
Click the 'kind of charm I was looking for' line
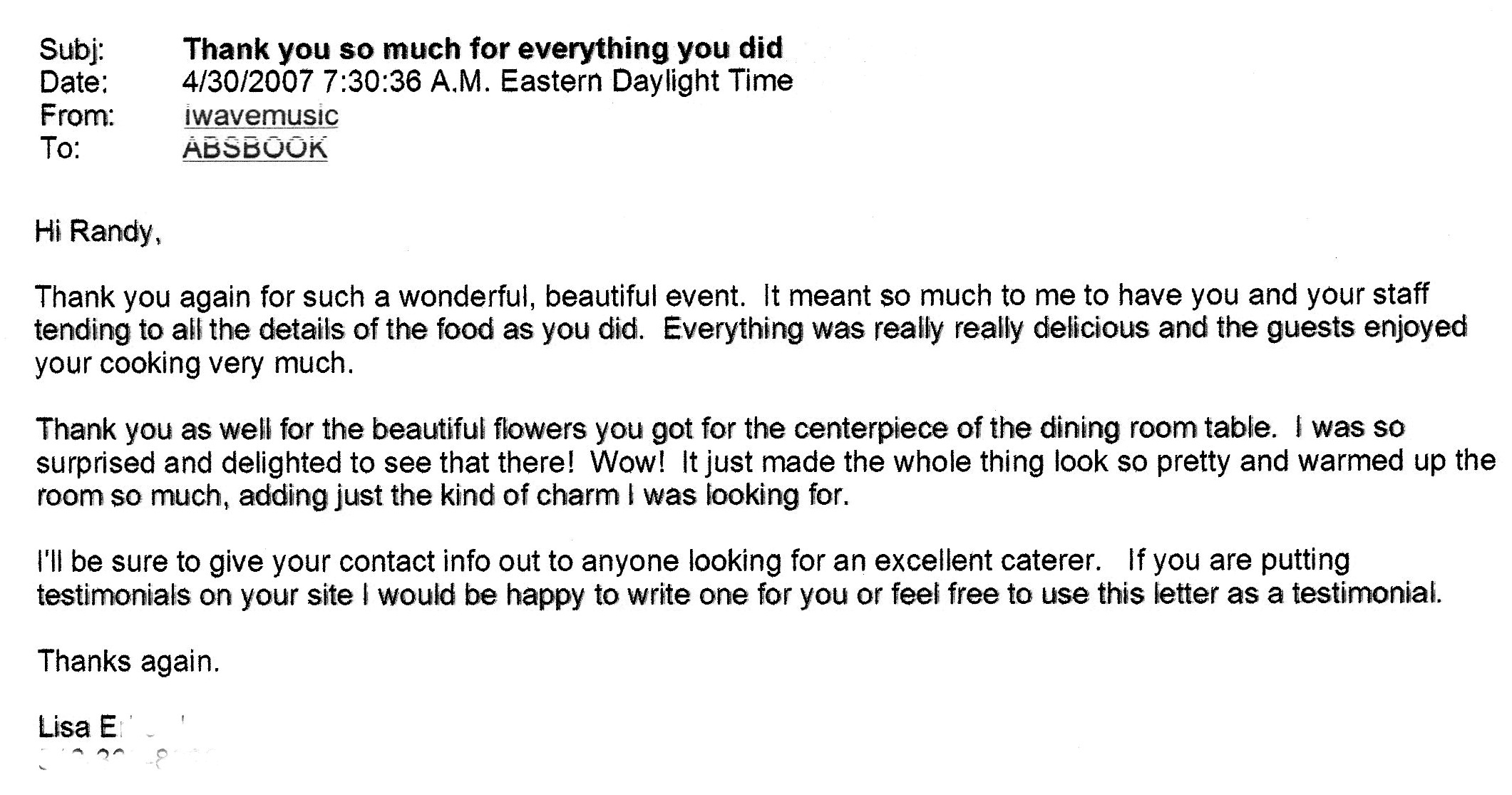443,495
